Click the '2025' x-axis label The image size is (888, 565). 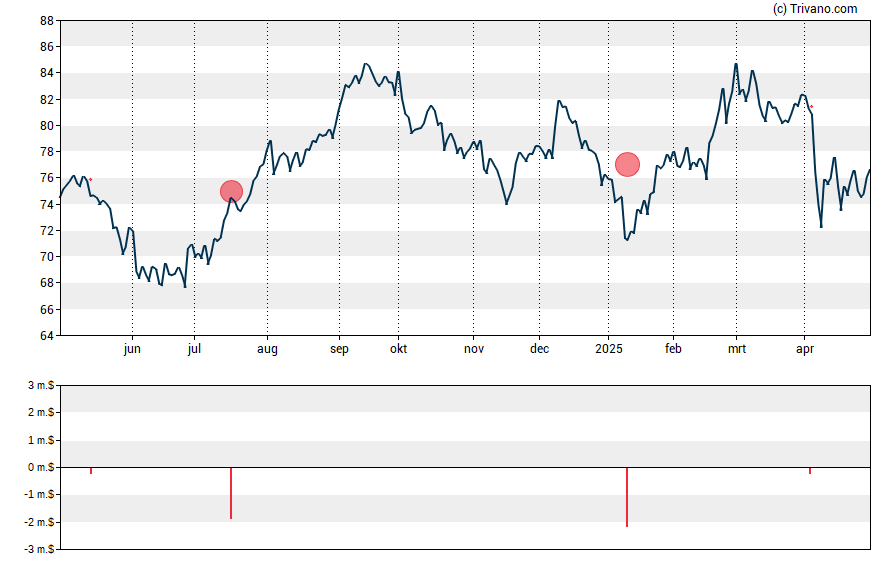click(x=609, y=349)
